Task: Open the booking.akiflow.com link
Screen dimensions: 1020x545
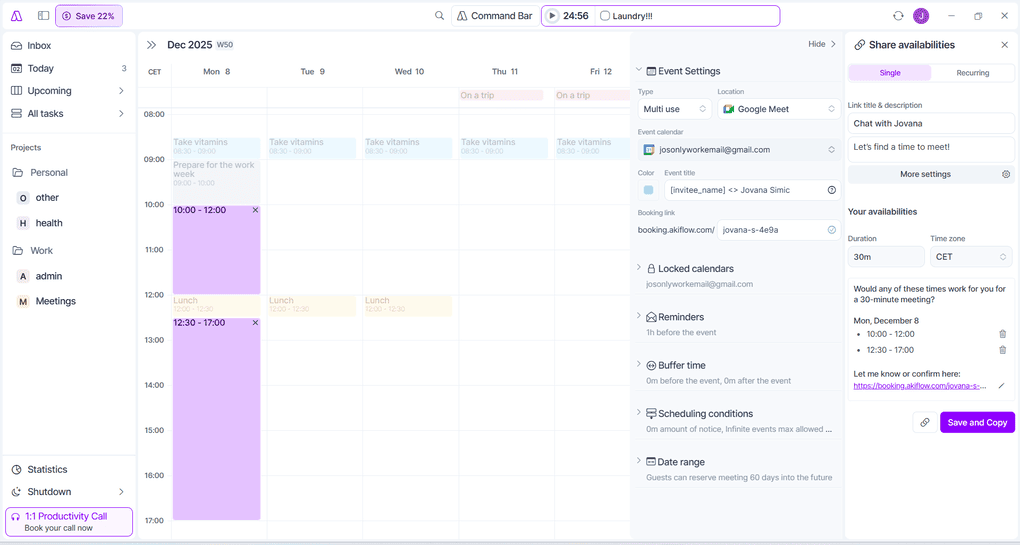Action: pos(920,386)
